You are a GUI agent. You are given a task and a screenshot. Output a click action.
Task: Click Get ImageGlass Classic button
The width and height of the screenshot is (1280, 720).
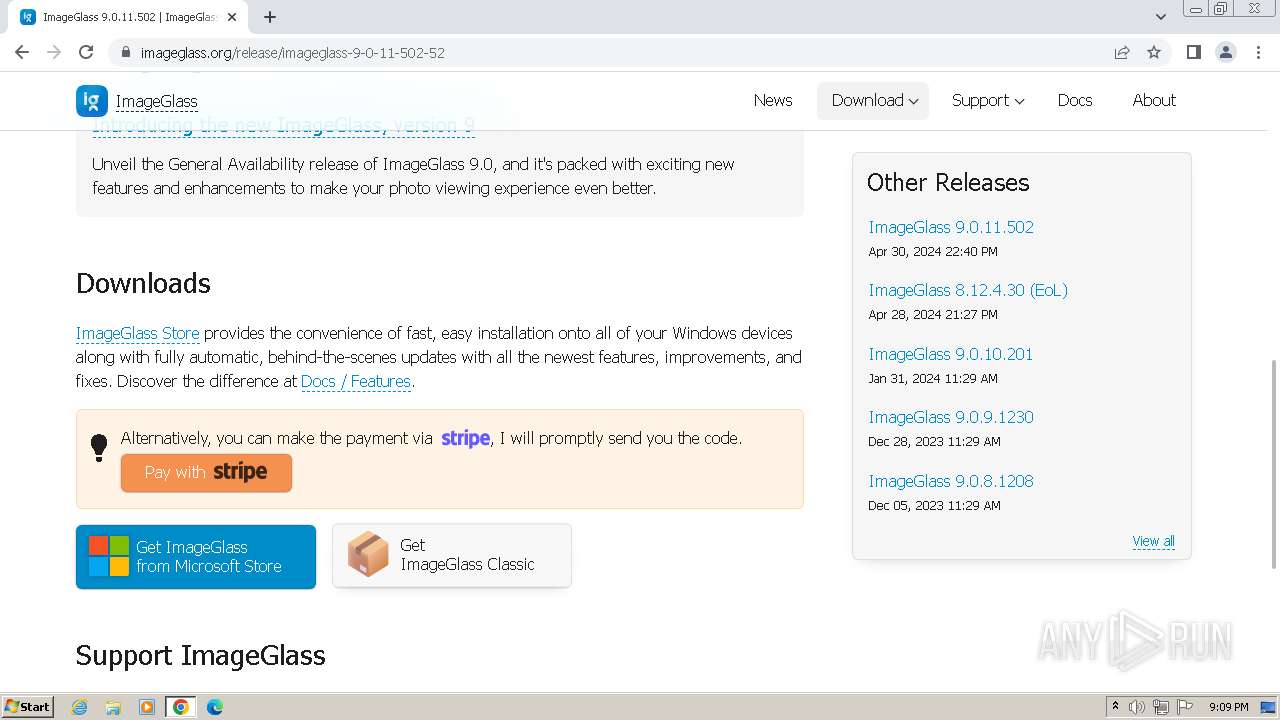(x=452, y=555)
